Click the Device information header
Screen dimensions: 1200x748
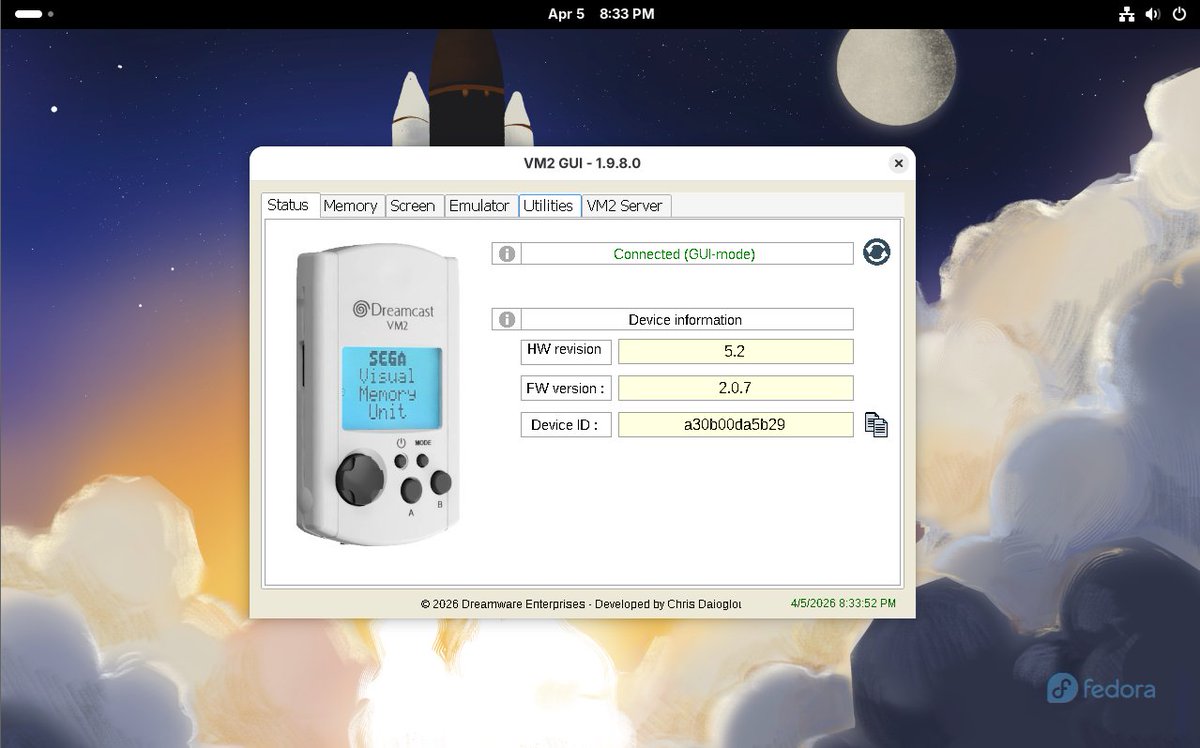[x=685, y=320]
